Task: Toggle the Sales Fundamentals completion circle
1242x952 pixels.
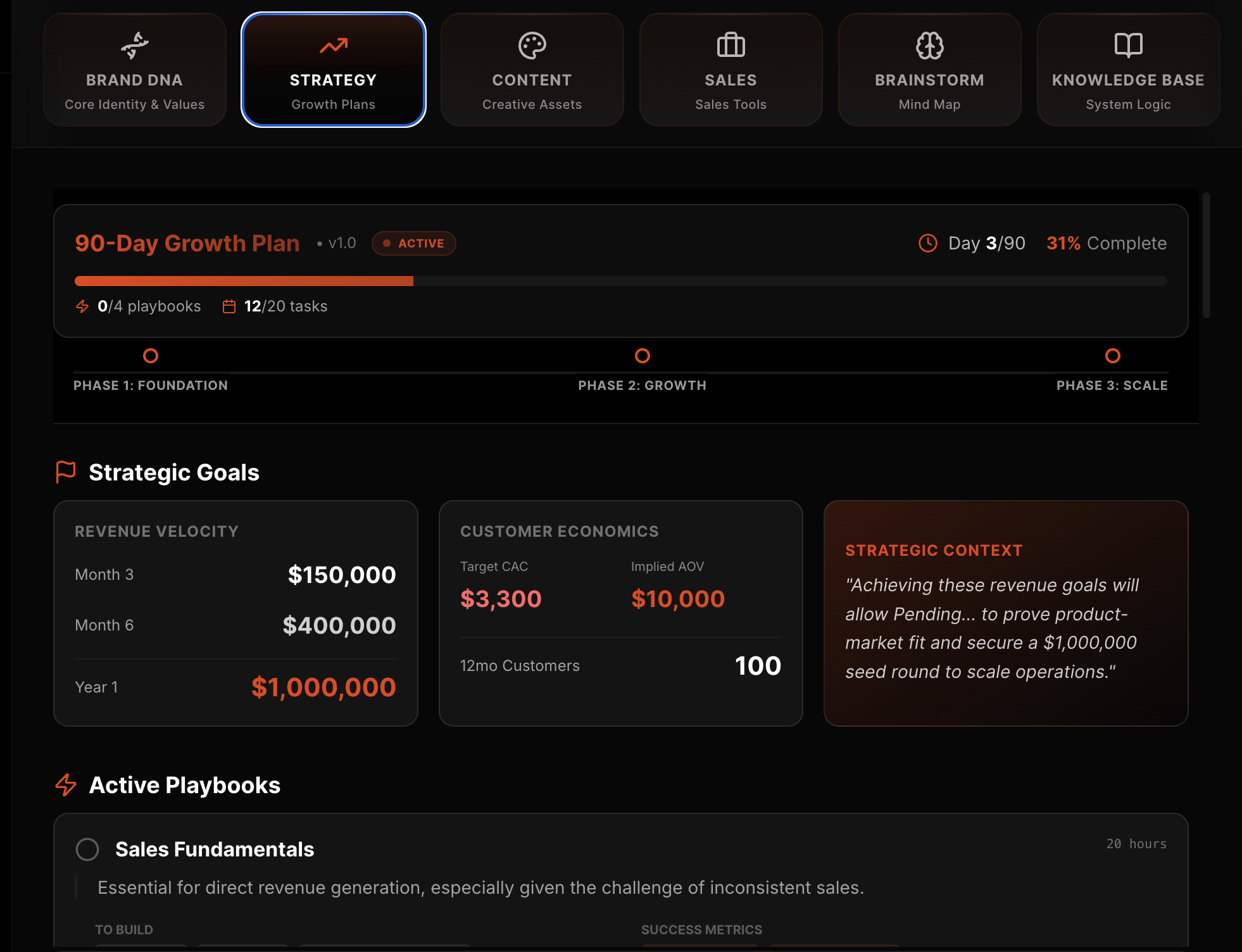Action: [x=87, y=849]
